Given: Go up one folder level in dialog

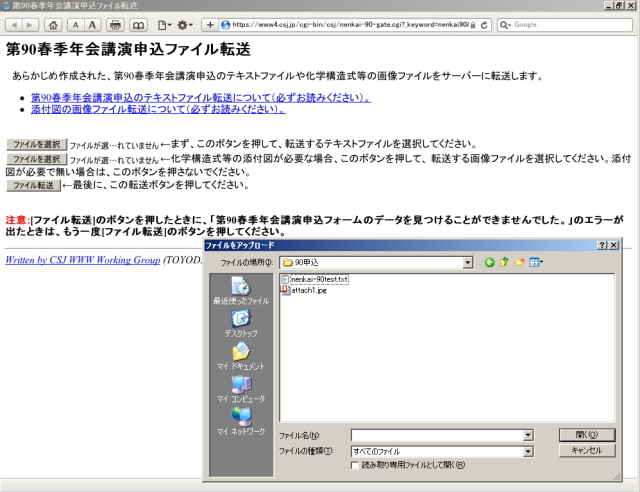Looking at the screenshot, I should [x=505, y=262].
